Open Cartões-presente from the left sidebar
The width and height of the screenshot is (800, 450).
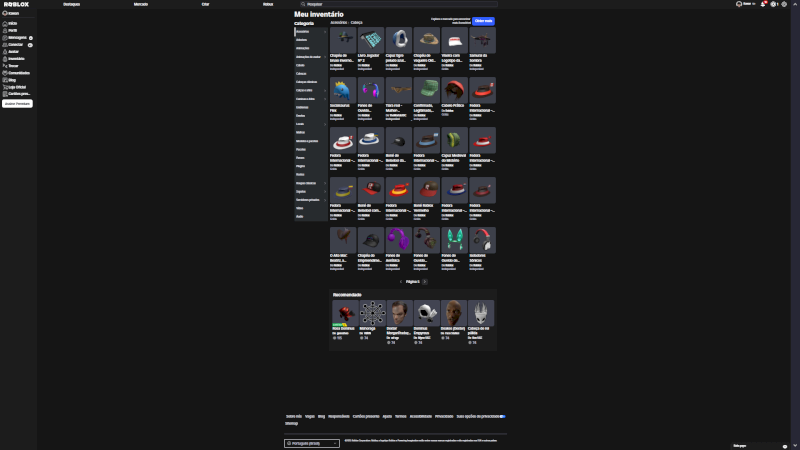pos(17,94)
